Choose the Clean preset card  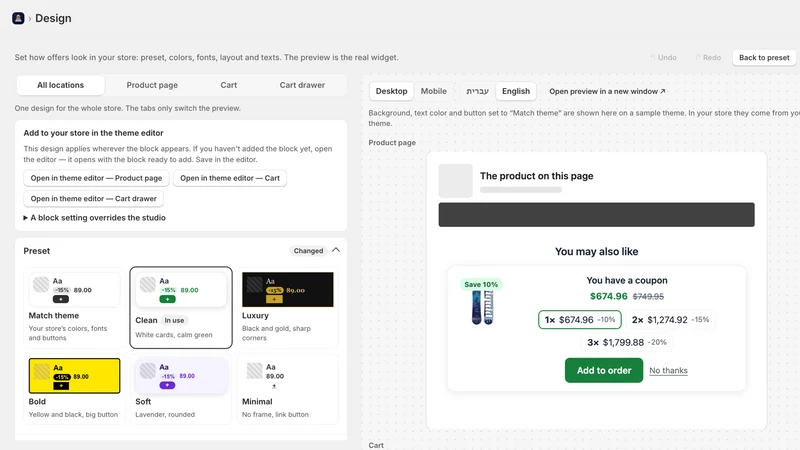181,308
